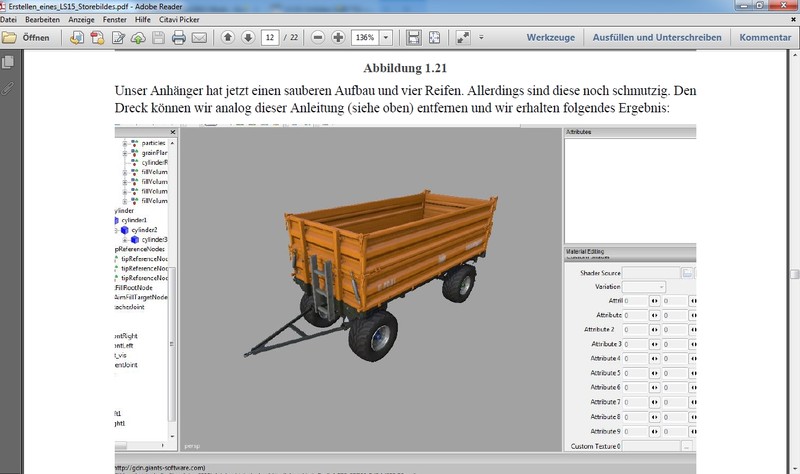This screenshot has height=474, width=800.
Task: Switch to read mode with arrows icon
Action: point(463,38)
